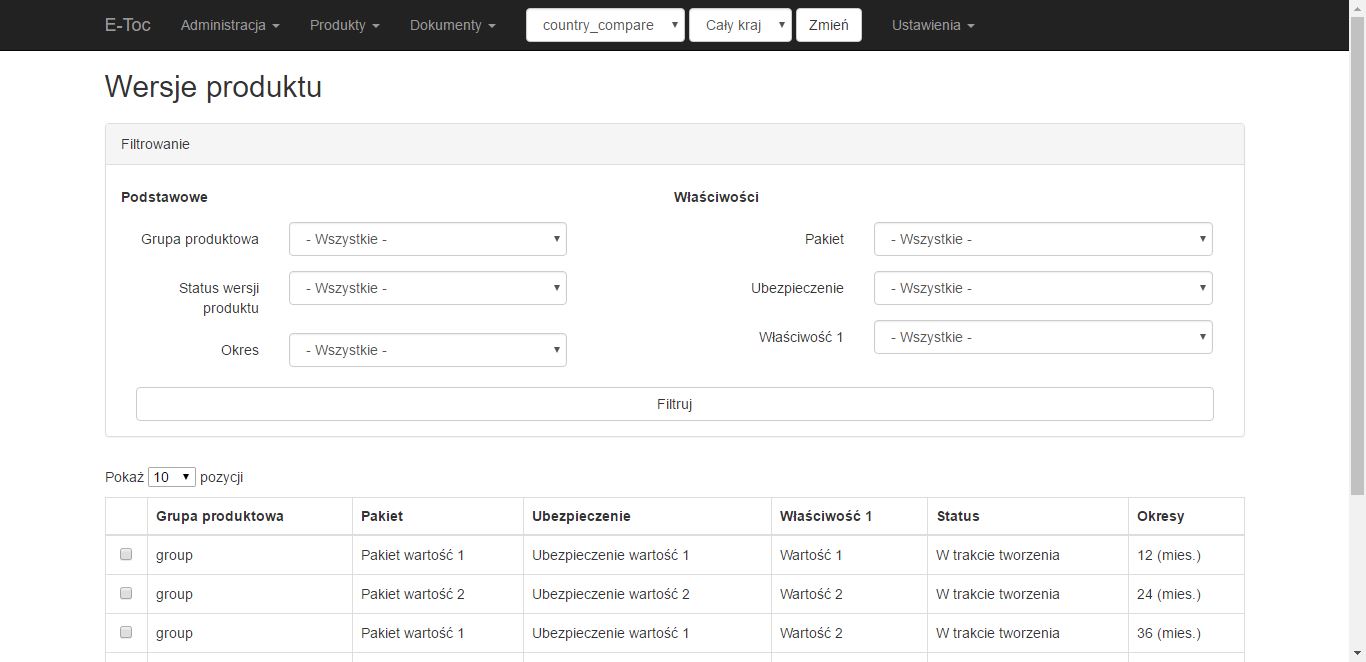Tick the checkbox for the 12 (mies.) row
Viewport: 1366px width, 662px height.
(126, 554)
